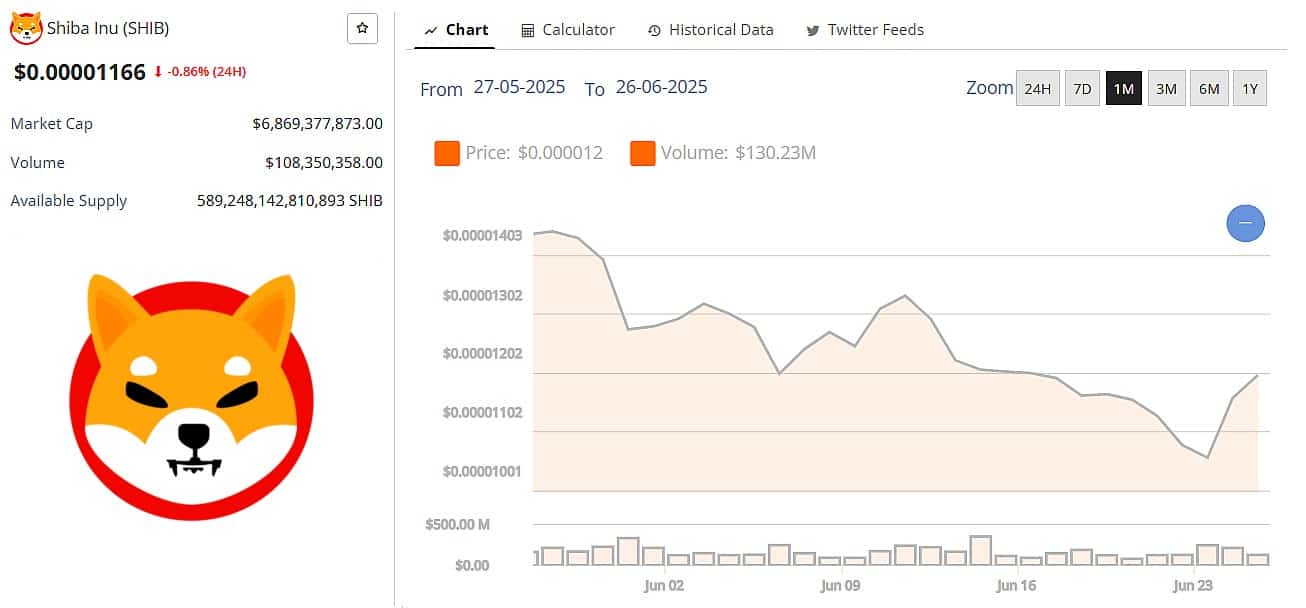The image size is (1306, 608).
Task: Click the Shiba Inu small coin icon
Action: coord(26,28)
